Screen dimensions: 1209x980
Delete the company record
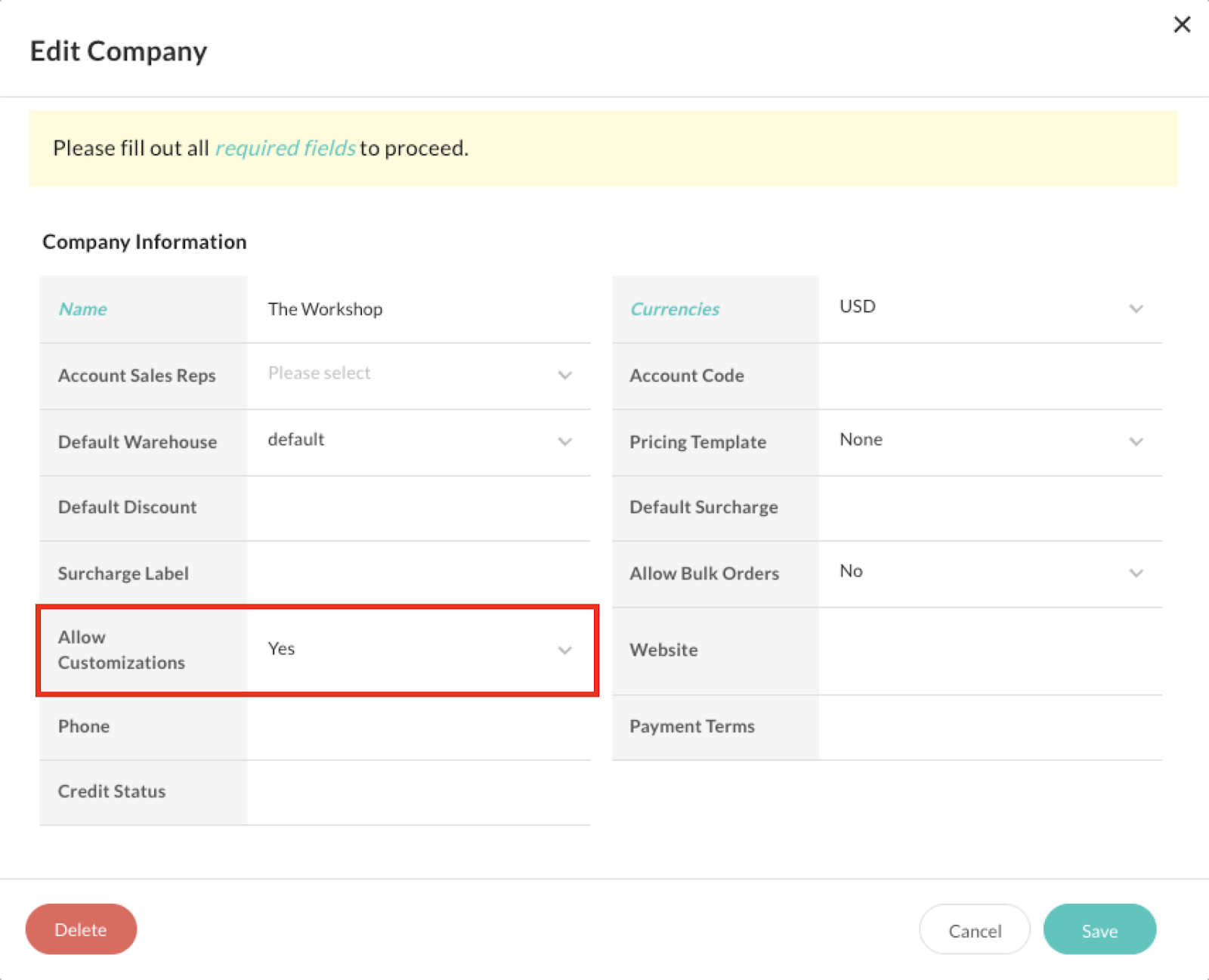(x=81, y=929)
